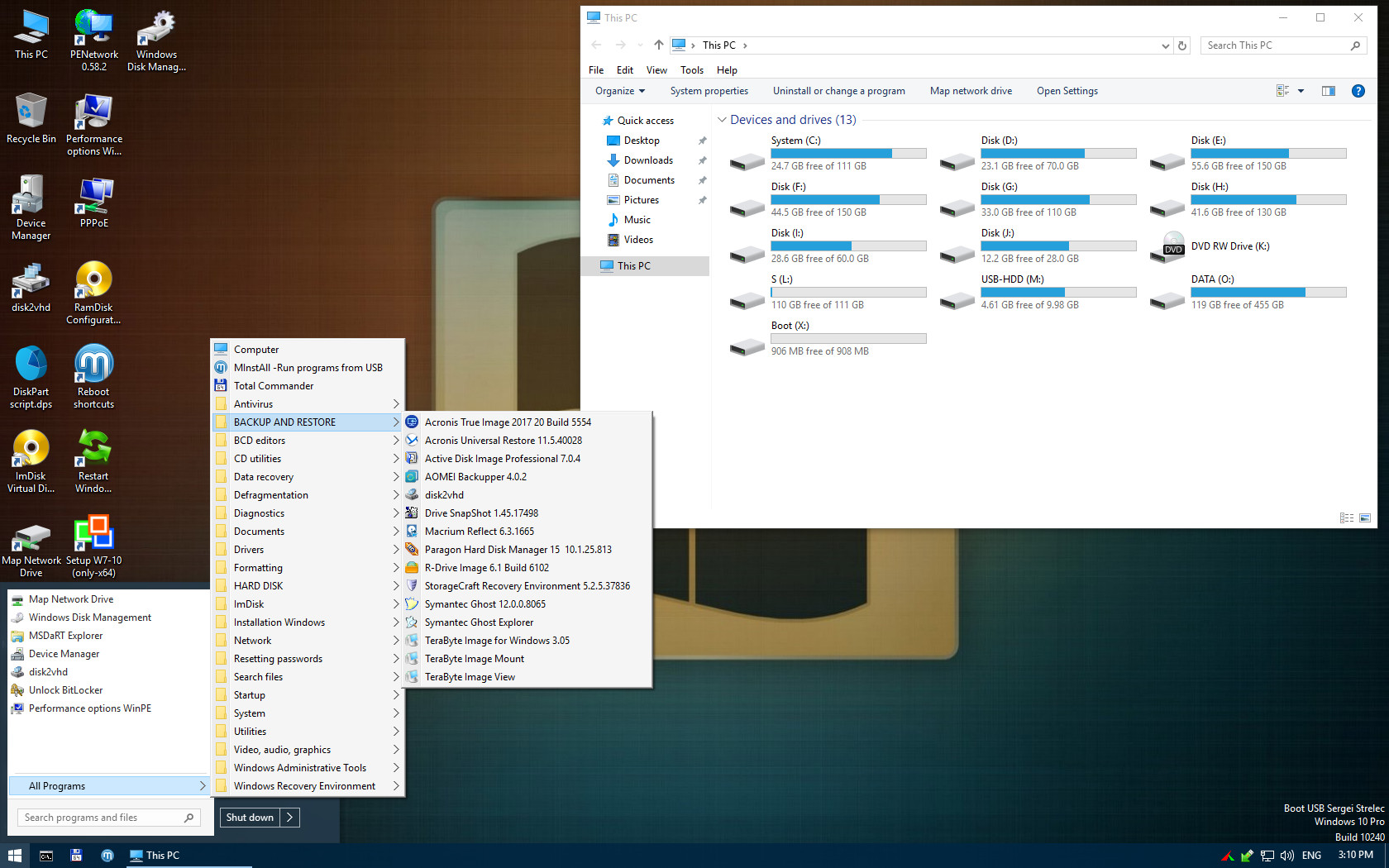1389x868 pixels.
Task: Open the Help menu in Explorer
Action: [x=727, y=70]
